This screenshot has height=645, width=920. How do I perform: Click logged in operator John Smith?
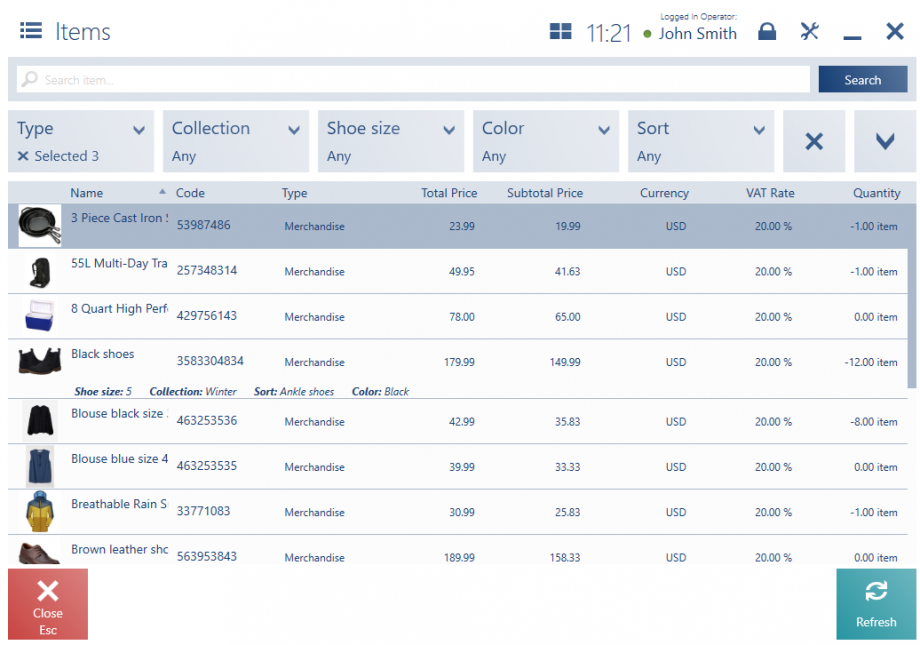click(697, 33)
